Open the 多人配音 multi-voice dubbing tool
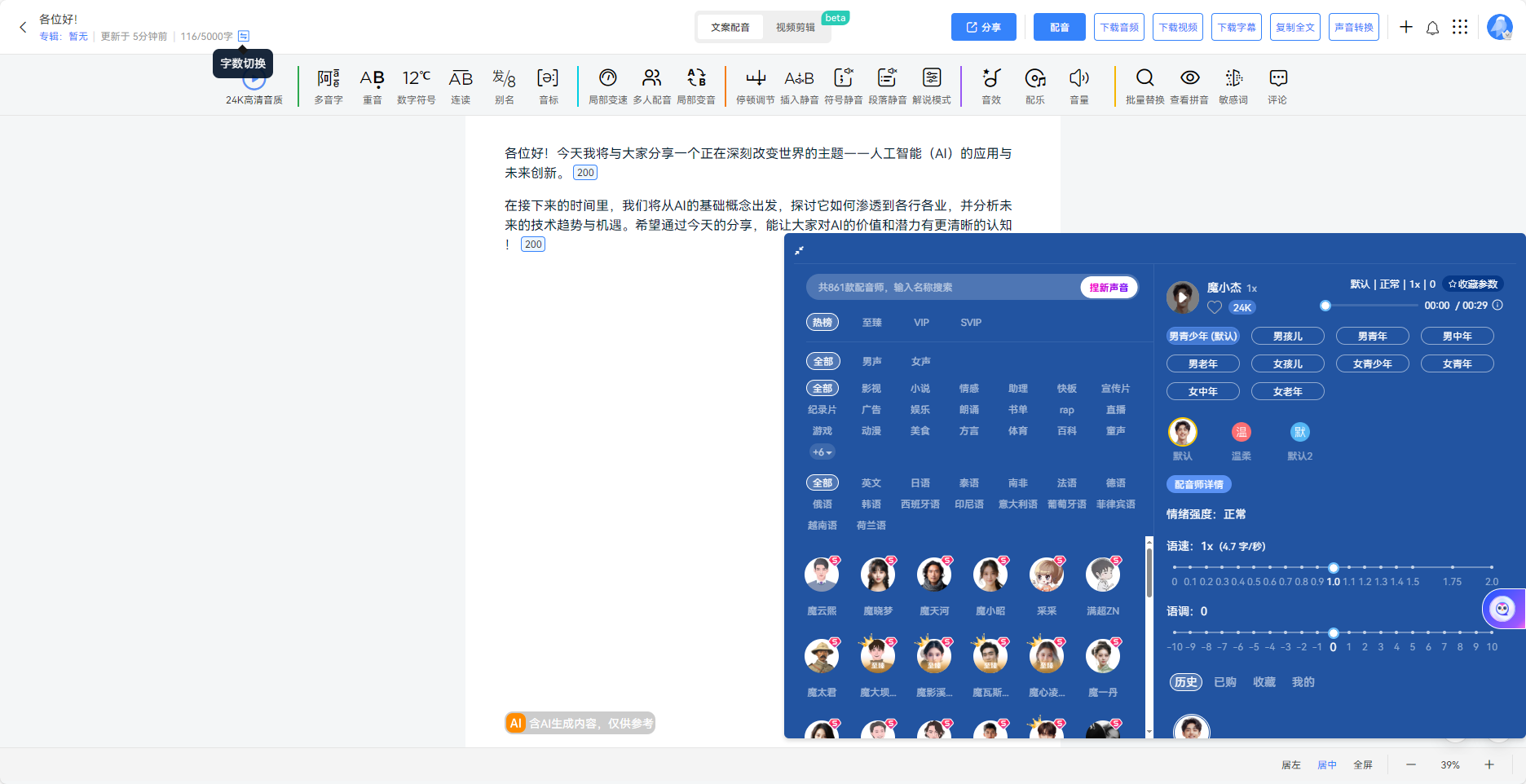Image resolution: width=1526 pixels, height=784 pixels. click(652, 85)
